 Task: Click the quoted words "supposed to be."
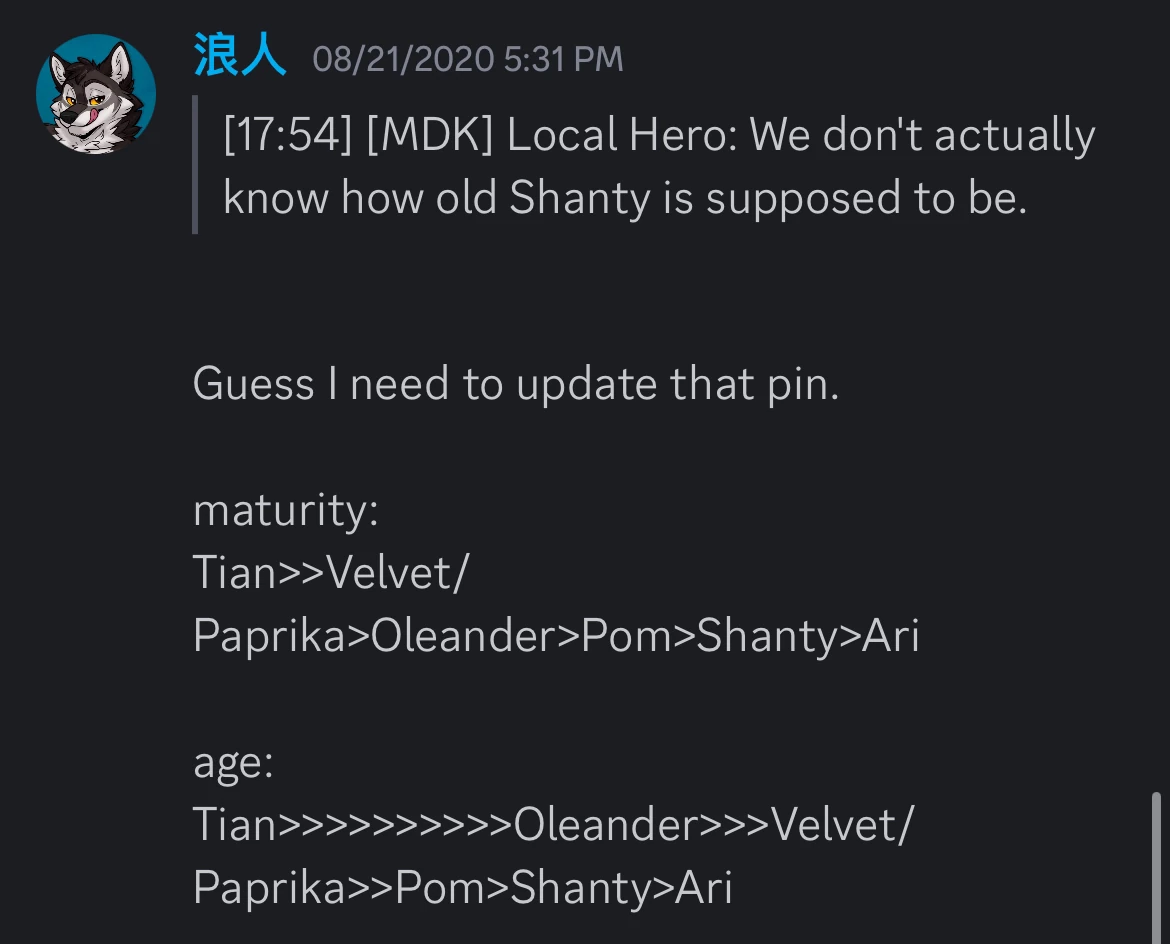click(x=867, y=198)
